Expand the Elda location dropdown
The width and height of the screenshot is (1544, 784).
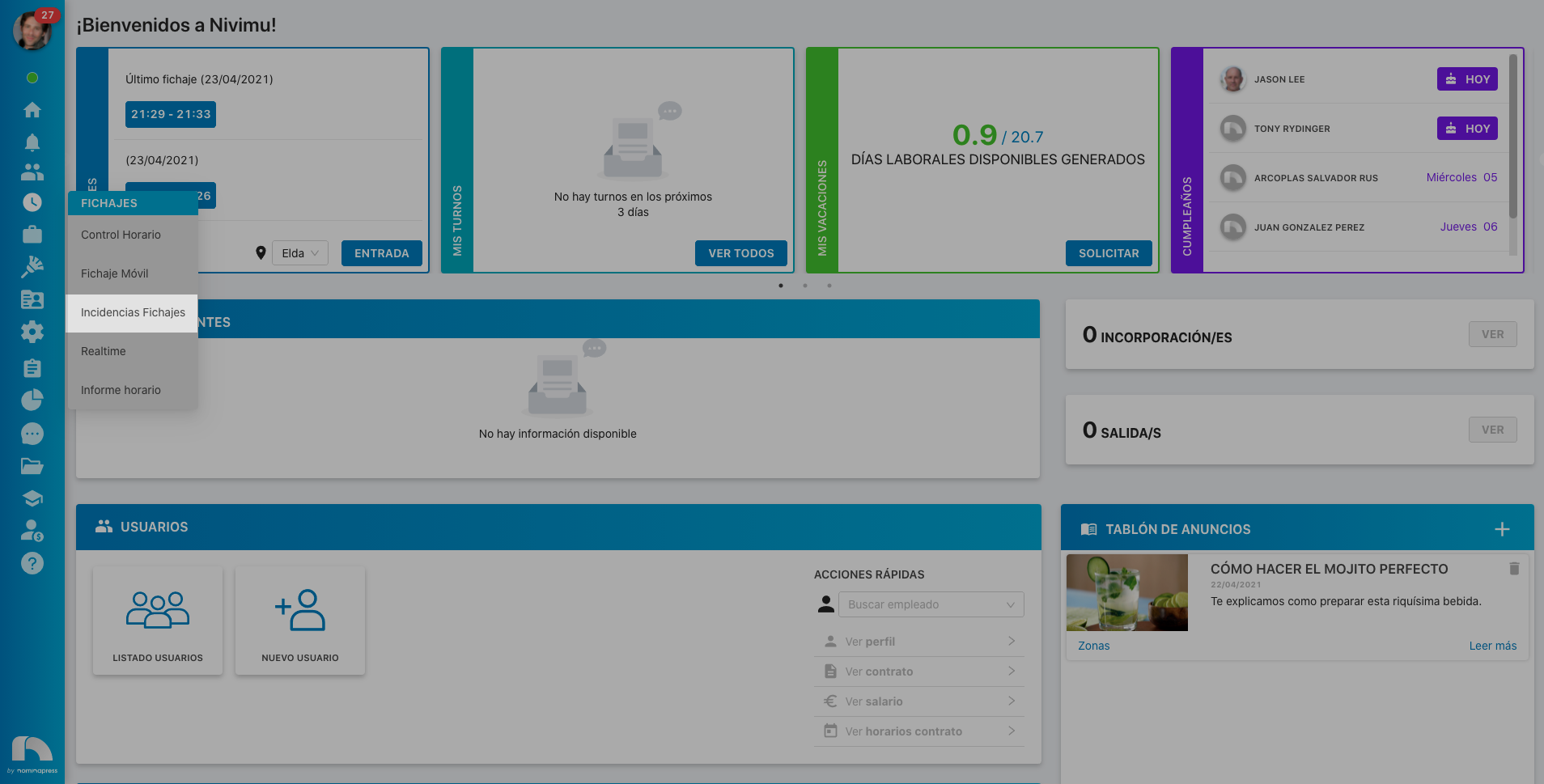[300, 253]
